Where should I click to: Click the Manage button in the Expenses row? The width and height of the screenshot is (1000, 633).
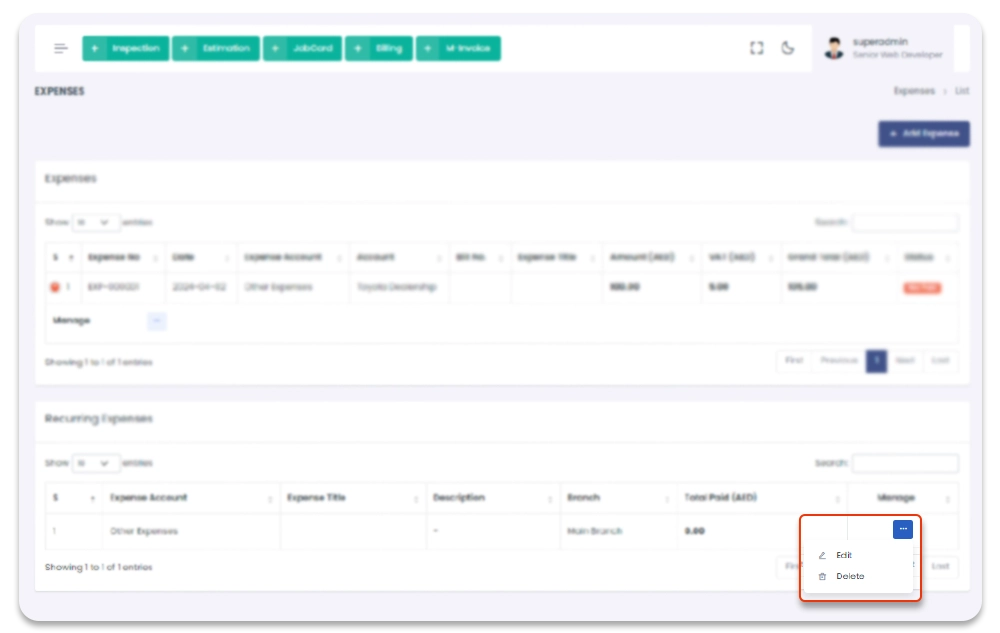pyautogui.click(x=156, y=321)
